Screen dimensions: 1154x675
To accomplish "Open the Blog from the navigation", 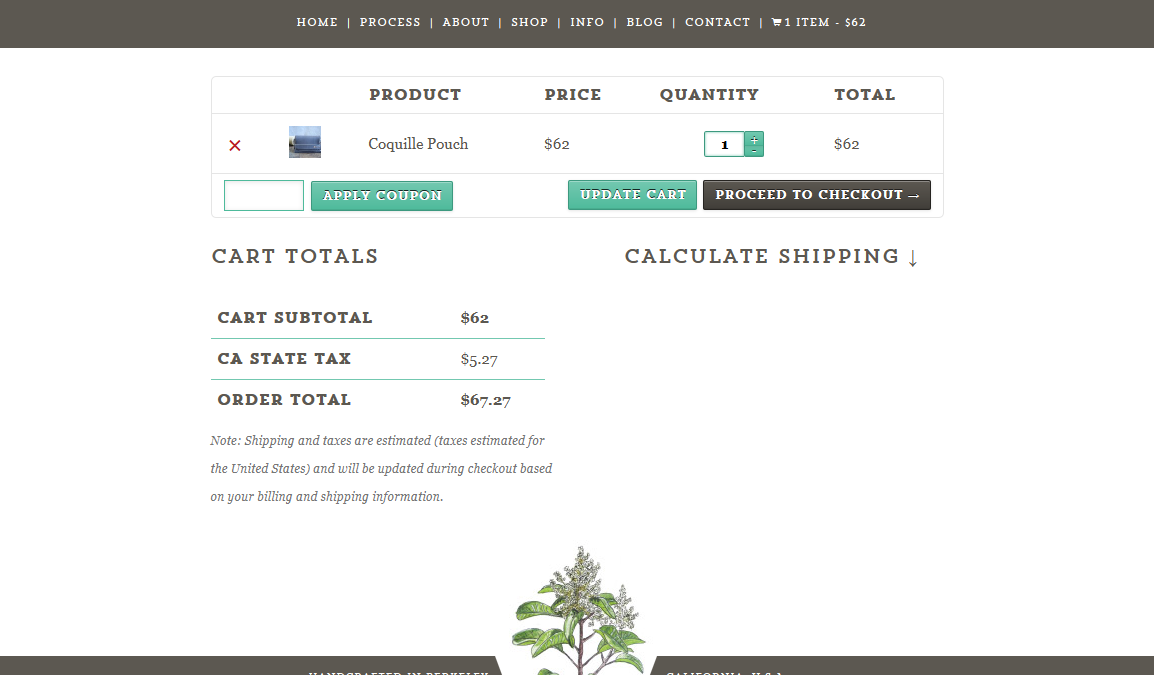I will [x=644, y=22].
